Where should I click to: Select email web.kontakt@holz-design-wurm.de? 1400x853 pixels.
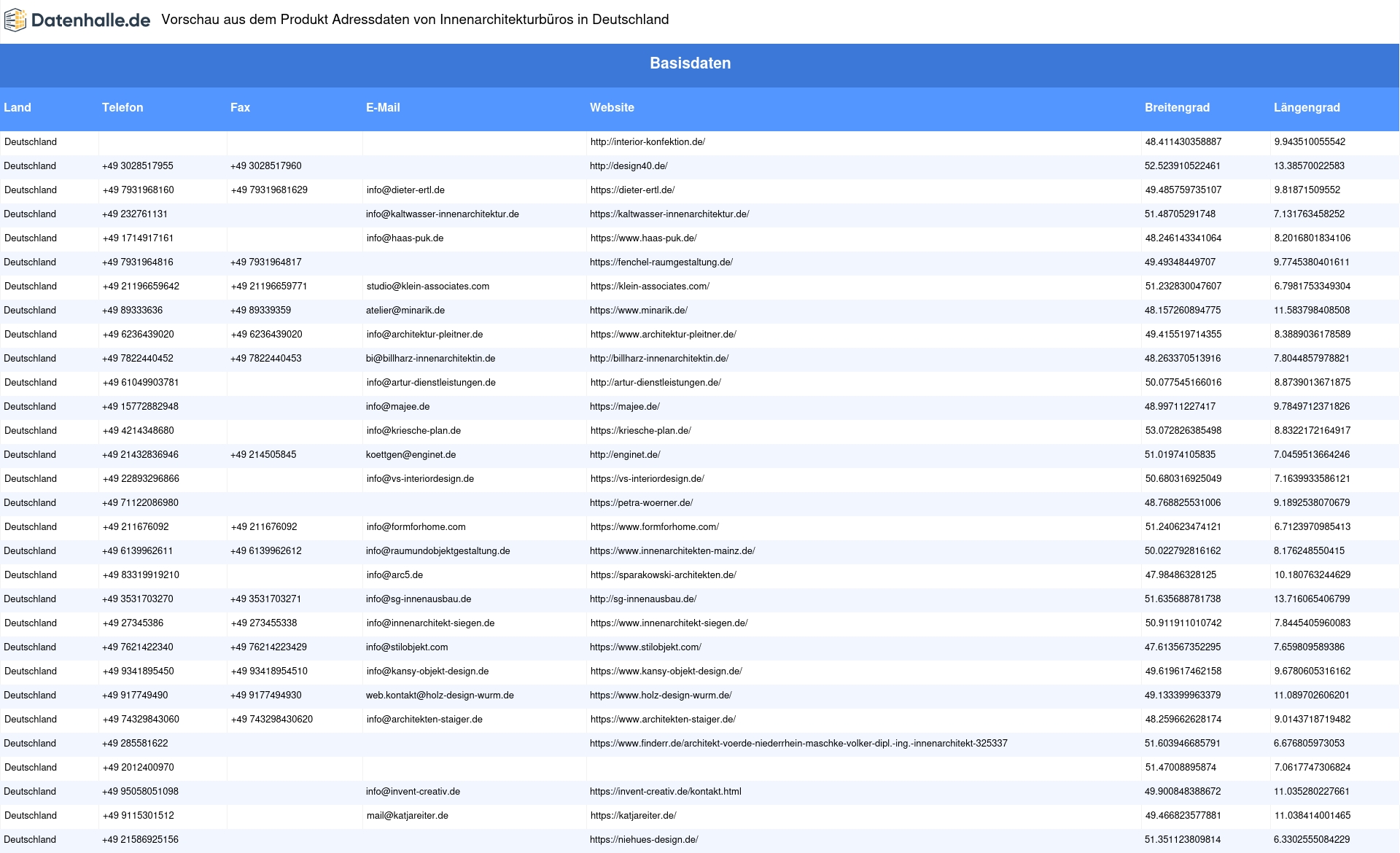point(440,696)
